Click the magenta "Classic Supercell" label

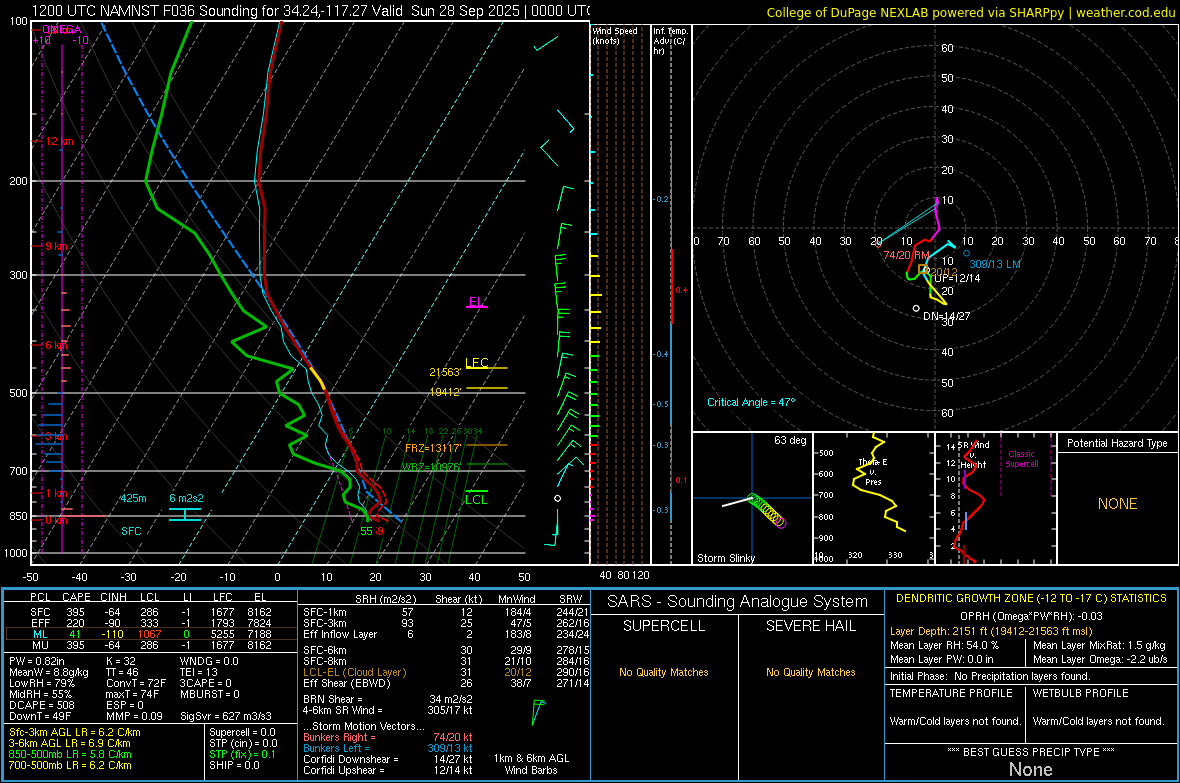pos(1021,459)
